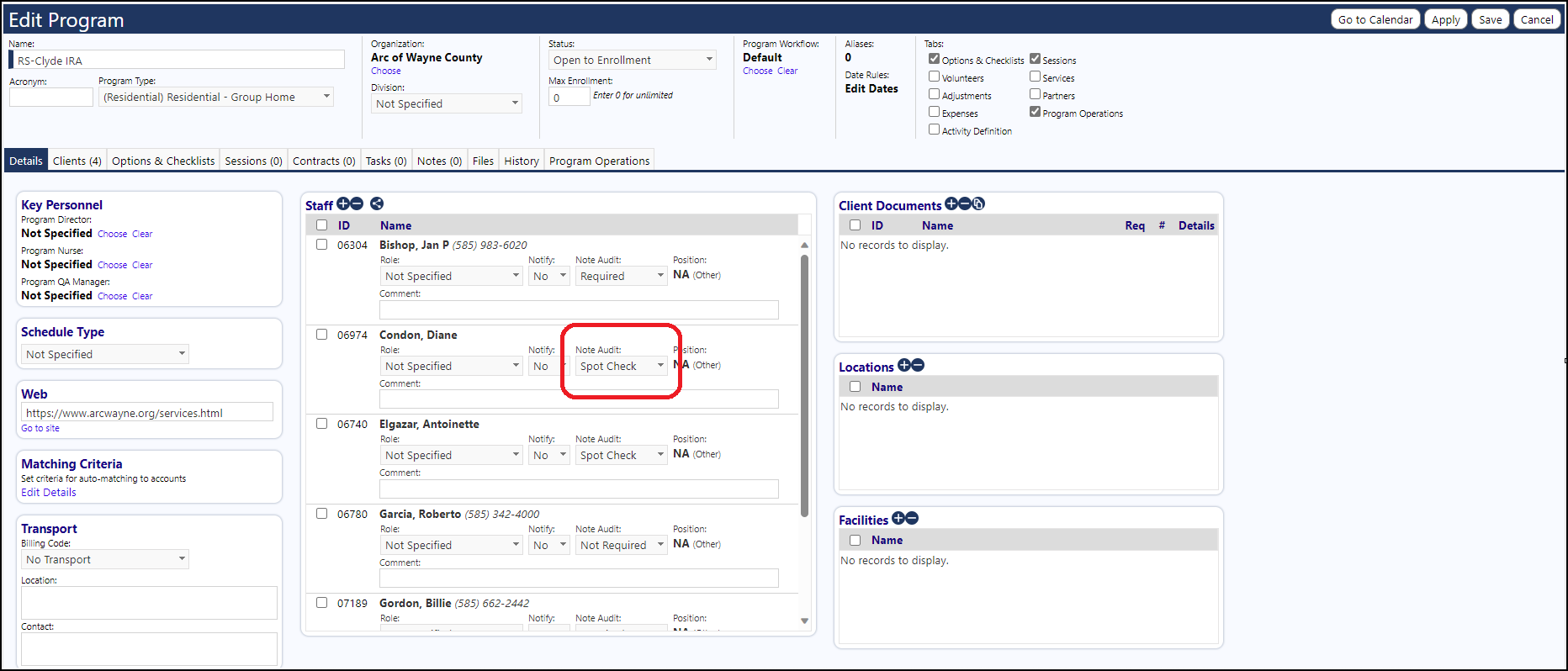
Task: Remove selected staff with the minus icon
Action: pos(357,203)
